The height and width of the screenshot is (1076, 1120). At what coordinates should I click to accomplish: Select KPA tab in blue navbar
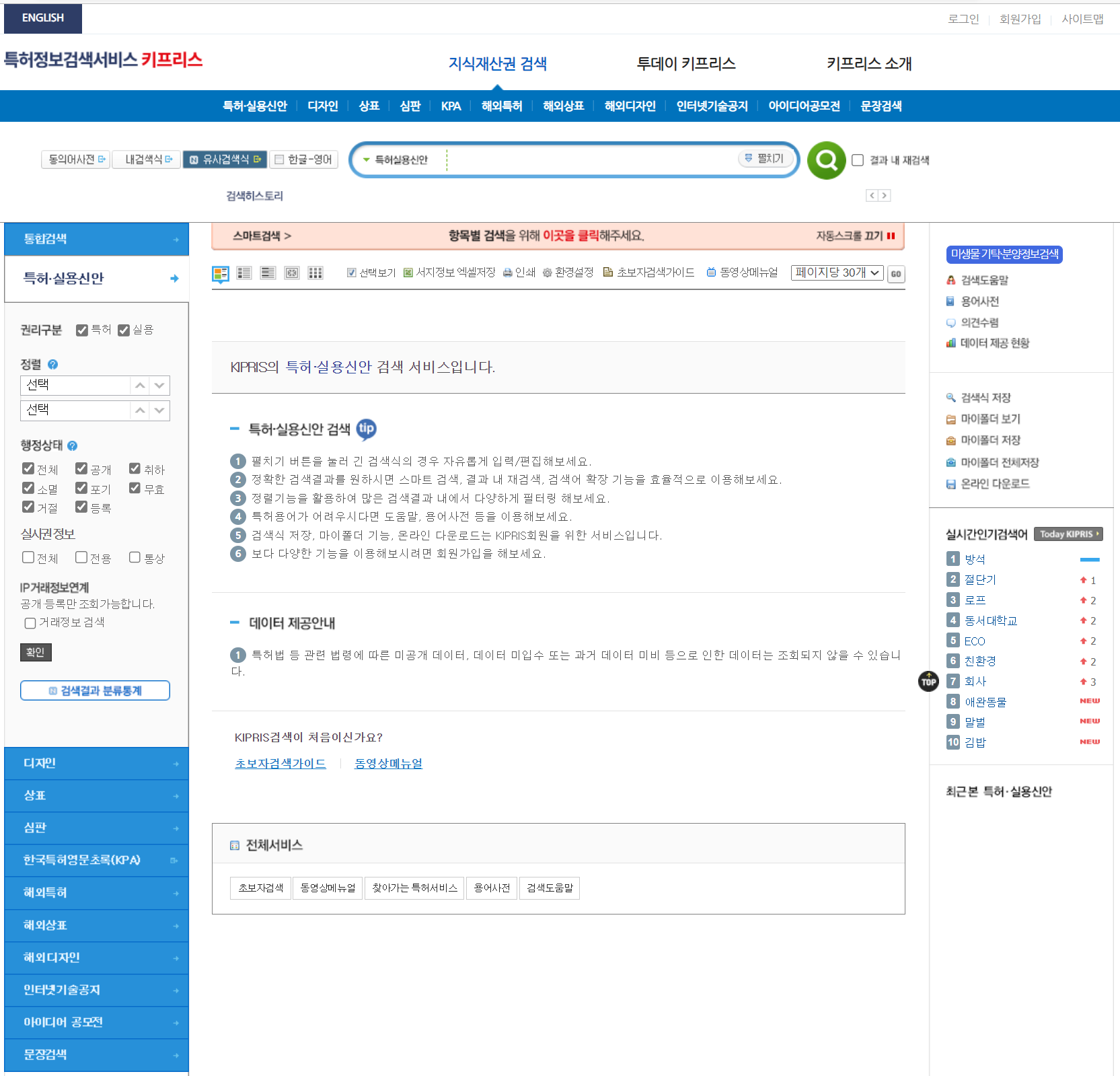[x=451, y=106]
